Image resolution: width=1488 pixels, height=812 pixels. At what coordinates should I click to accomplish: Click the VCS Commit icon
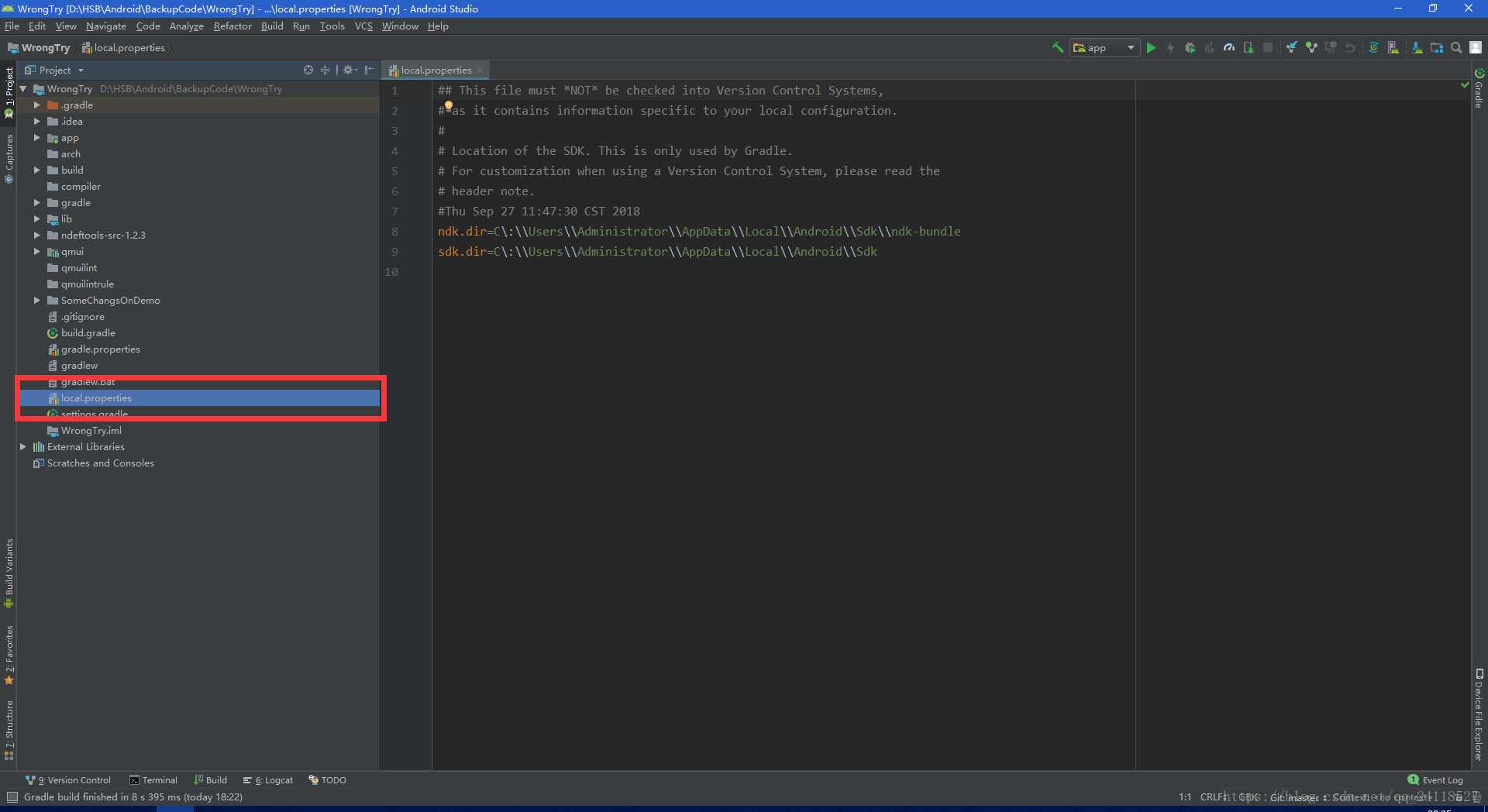1311,48
